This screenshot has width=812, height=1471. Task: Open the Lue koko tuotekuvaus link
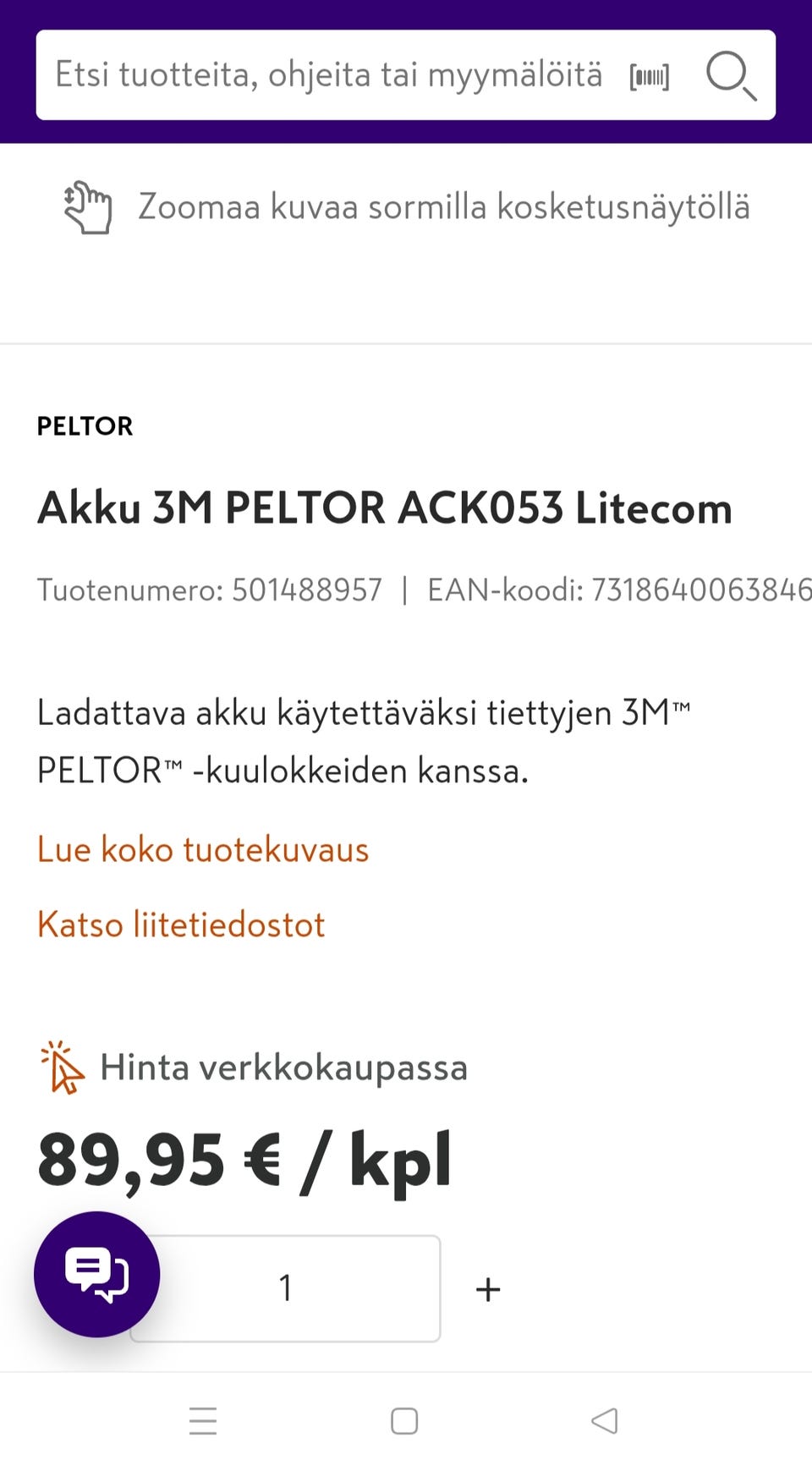(203, 849)
